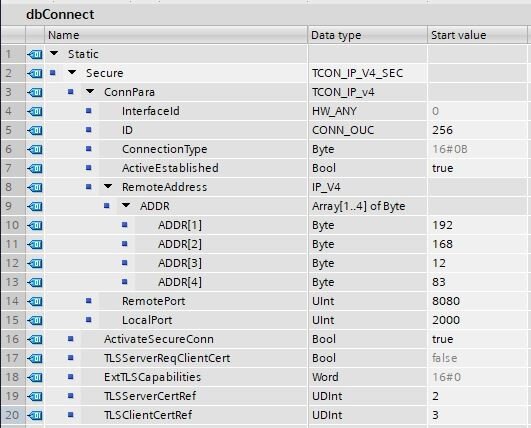
Task: Edit the ActiveEstablished start value true
Action: click(477, 168)
